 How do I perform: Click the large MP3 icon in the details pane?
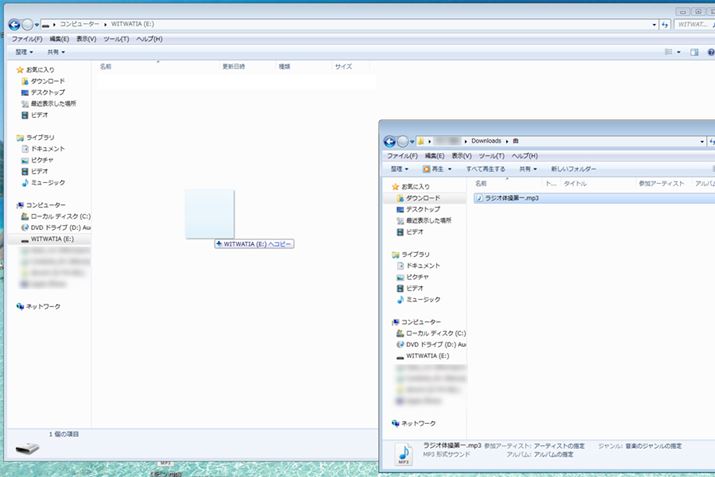[403, 452]
